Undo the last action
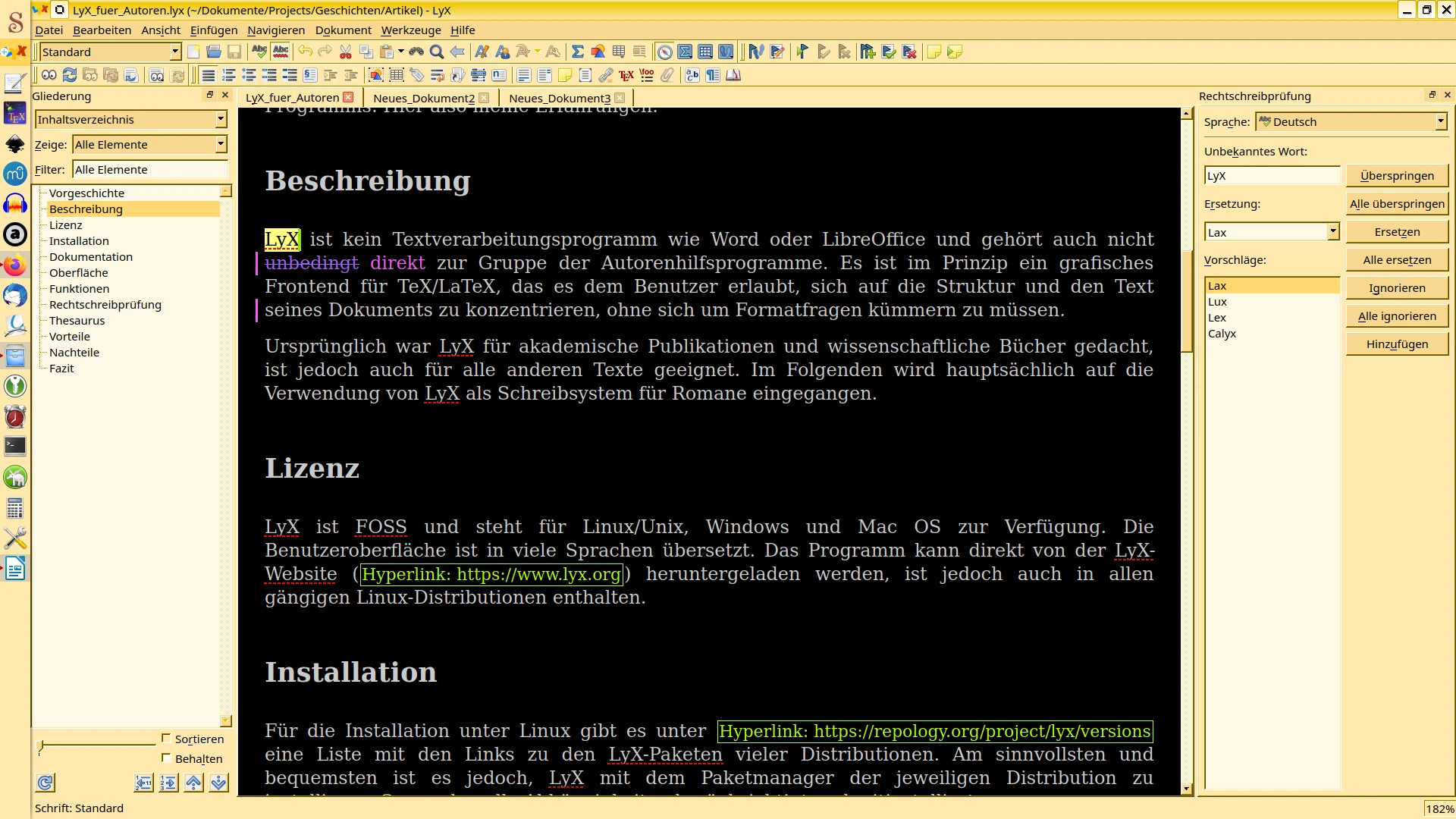 point(305,52)
